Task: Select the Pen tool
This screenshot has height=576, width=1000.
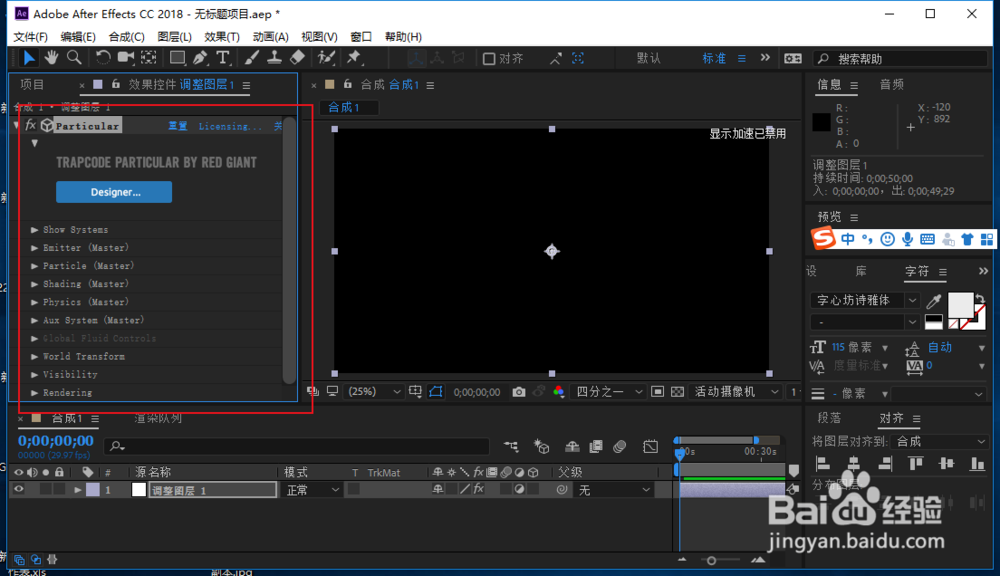Action: [200, 58]
